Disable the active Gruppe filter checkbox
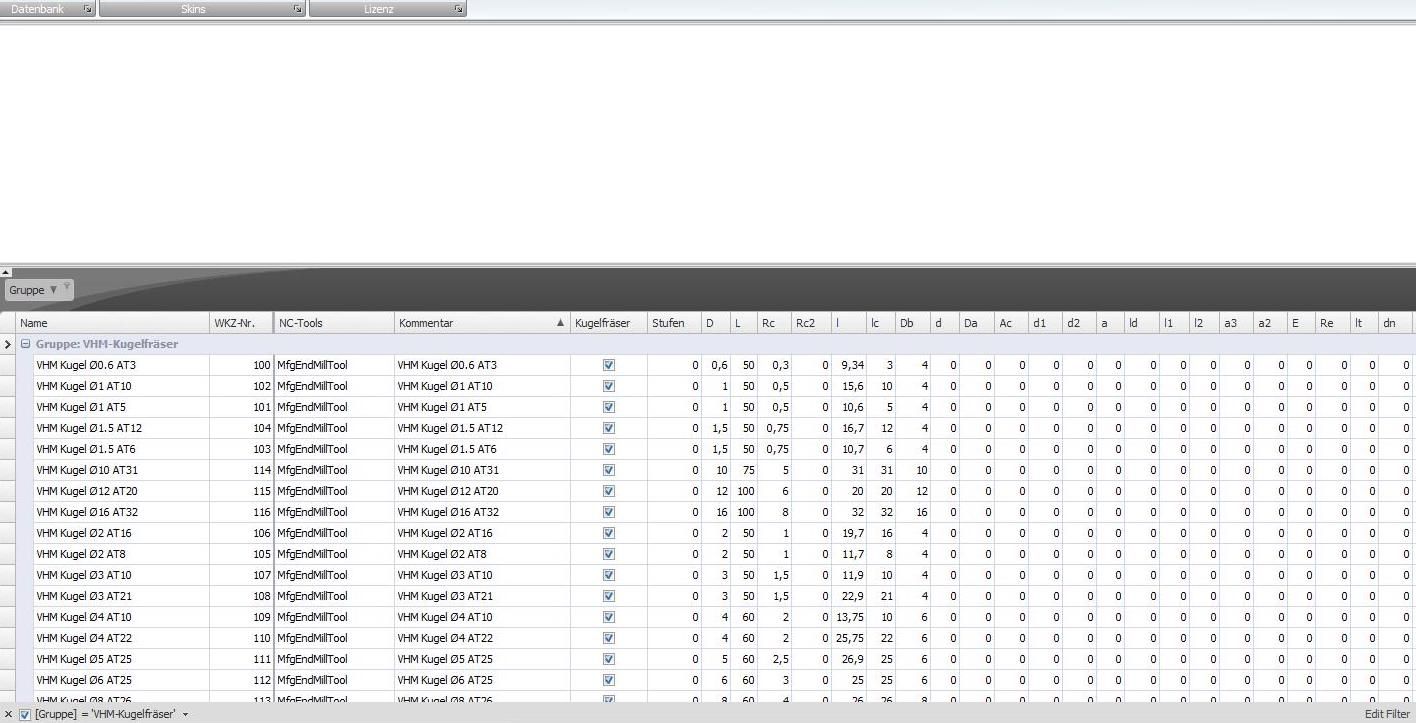Screen dimensions: 1416x723 click(x=25, y=714)
